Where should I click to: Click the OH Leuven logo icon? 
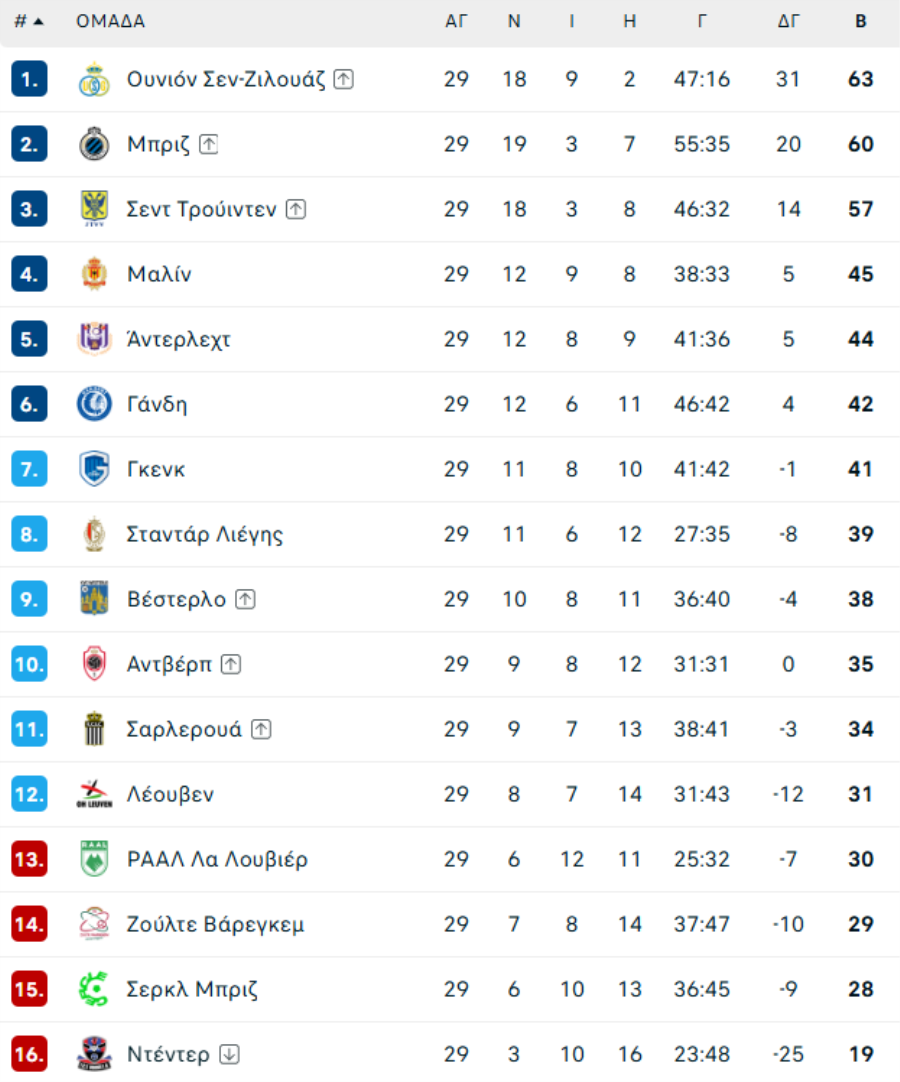point(94,794)
